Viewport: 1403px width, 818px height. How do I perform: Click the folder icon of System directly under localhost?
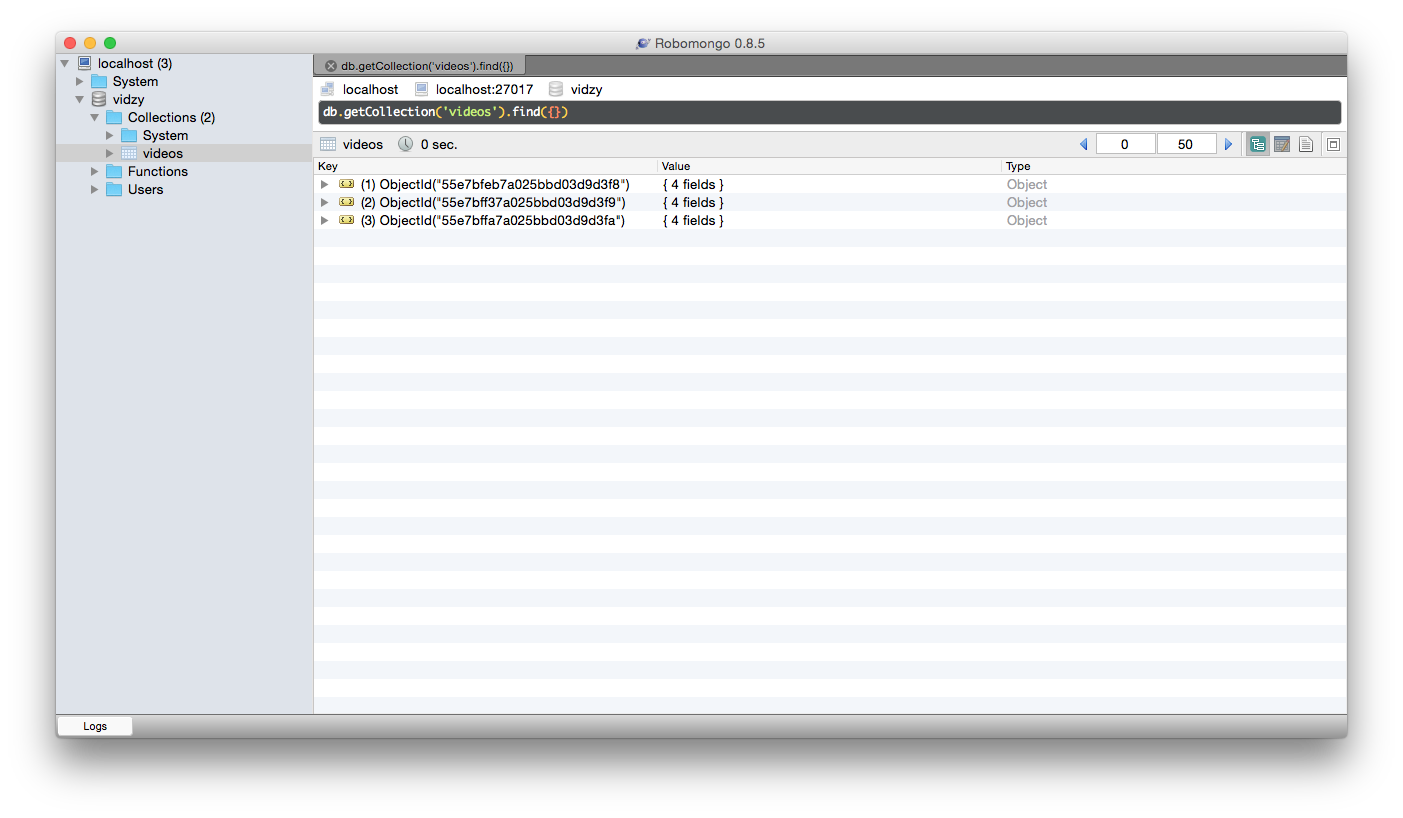99,81
